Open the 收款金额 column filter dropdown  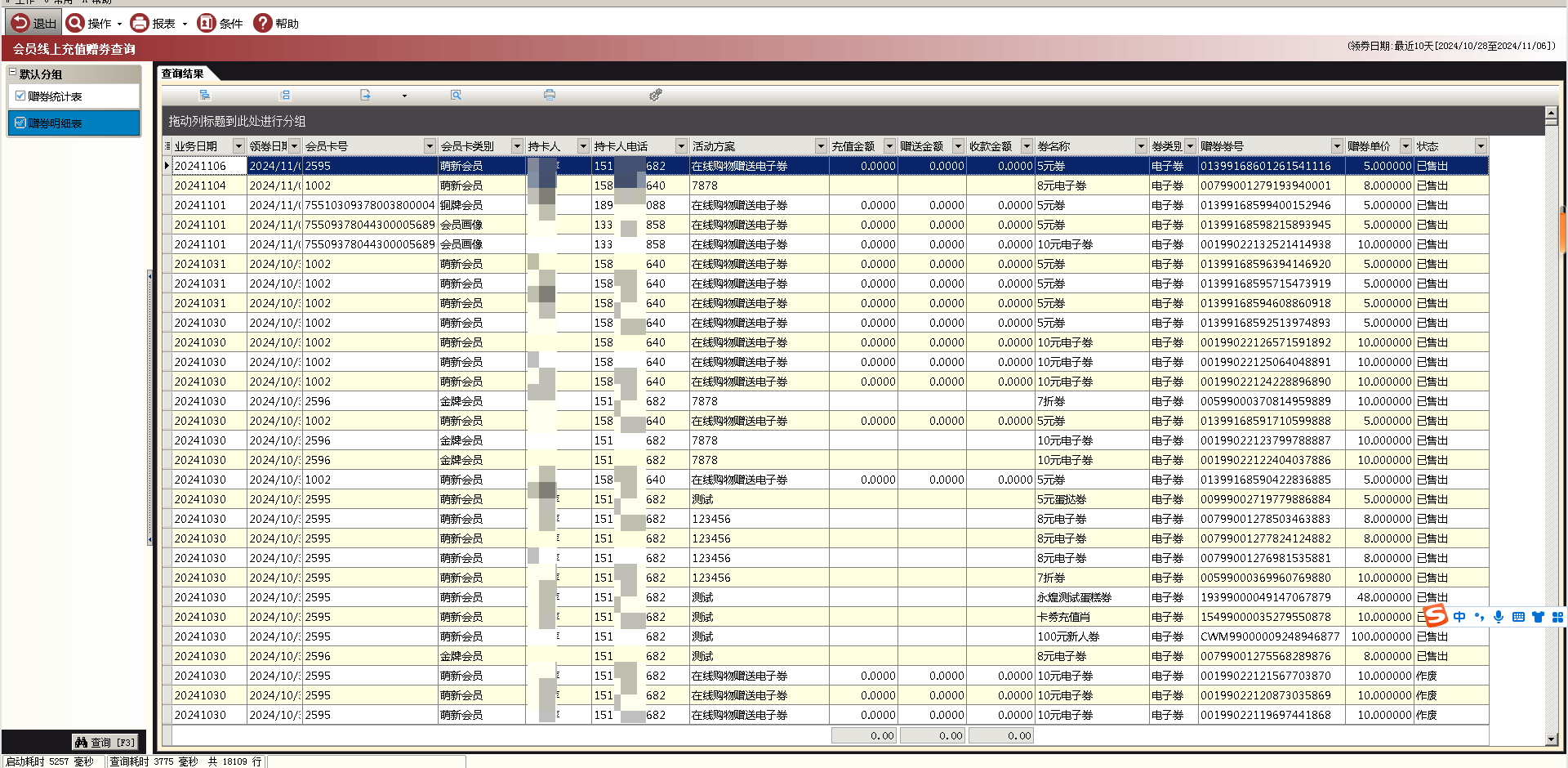pyautogui.click(x=1027, y=146)
